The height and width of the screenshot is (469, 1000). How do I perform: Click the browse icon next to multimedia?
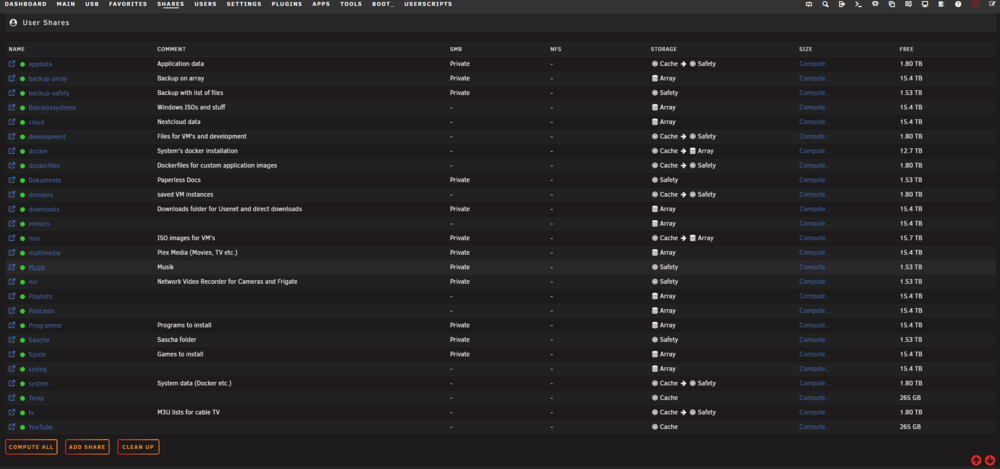click(11, 253)
